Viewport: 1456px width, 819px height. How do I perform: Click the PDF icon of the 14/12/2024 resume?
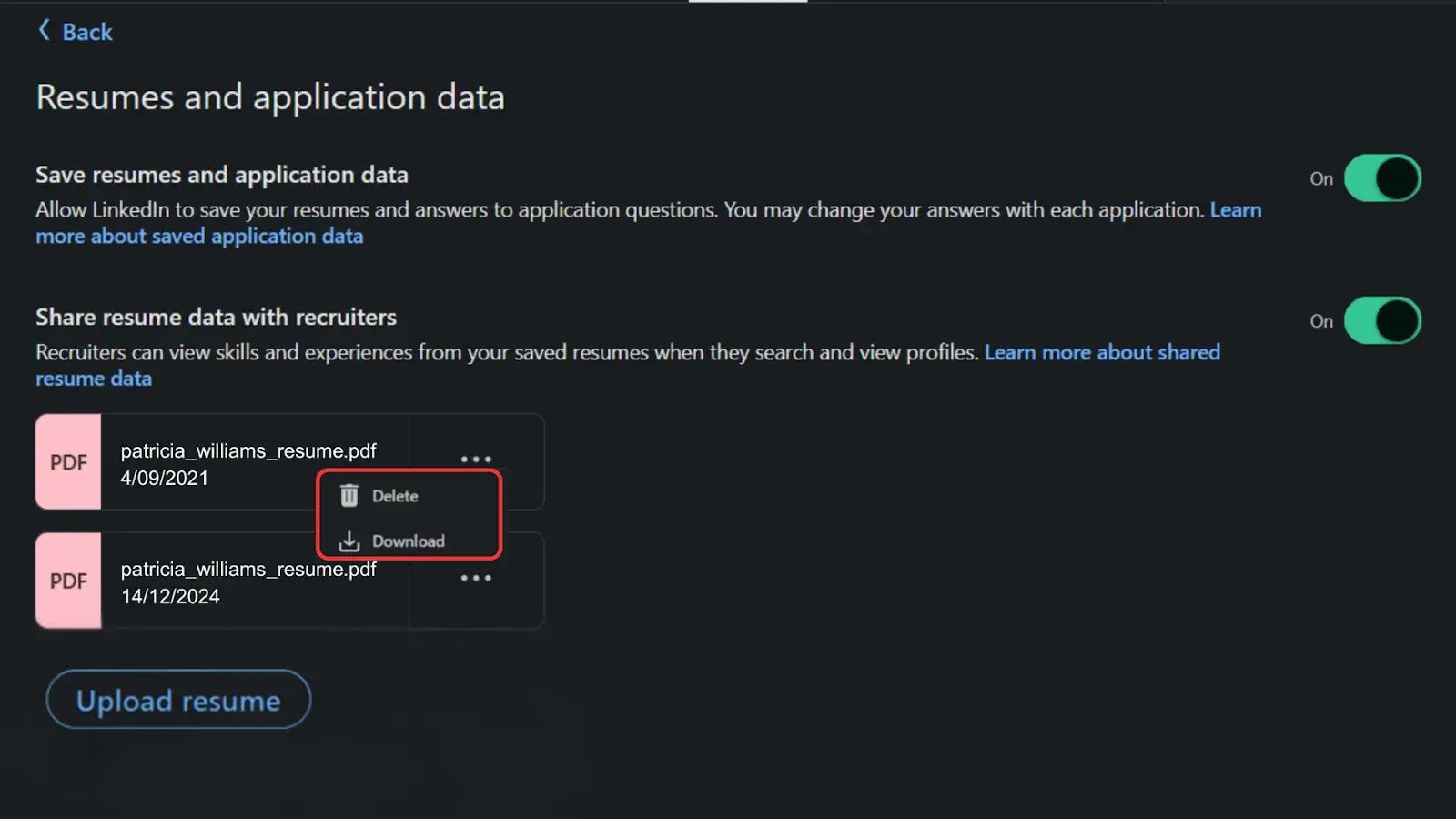[x=68, y=581]
